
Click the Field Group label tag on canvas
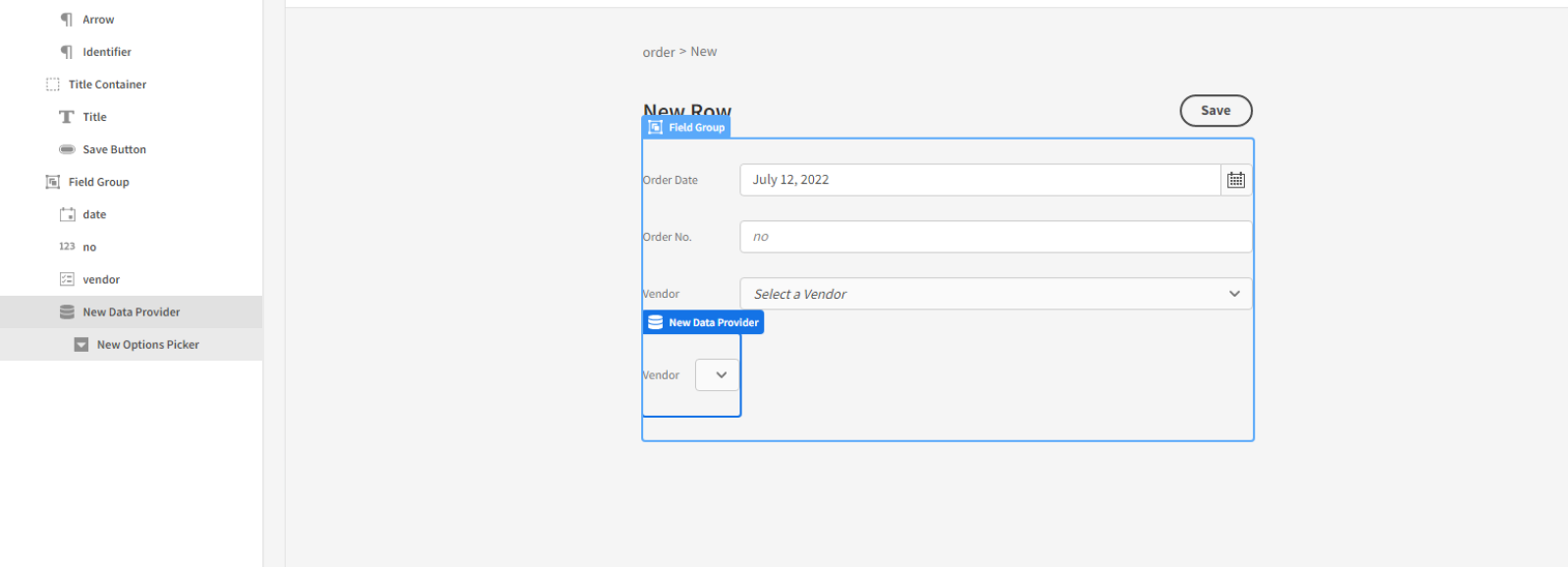pos(686,128)
